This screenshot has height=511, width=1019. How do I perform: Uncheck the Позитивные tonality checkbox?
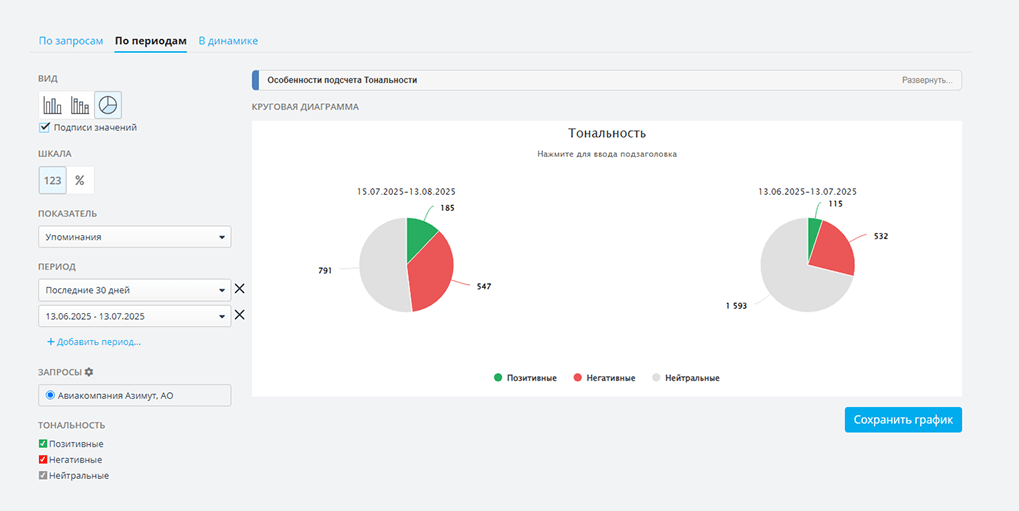(43, 444)
